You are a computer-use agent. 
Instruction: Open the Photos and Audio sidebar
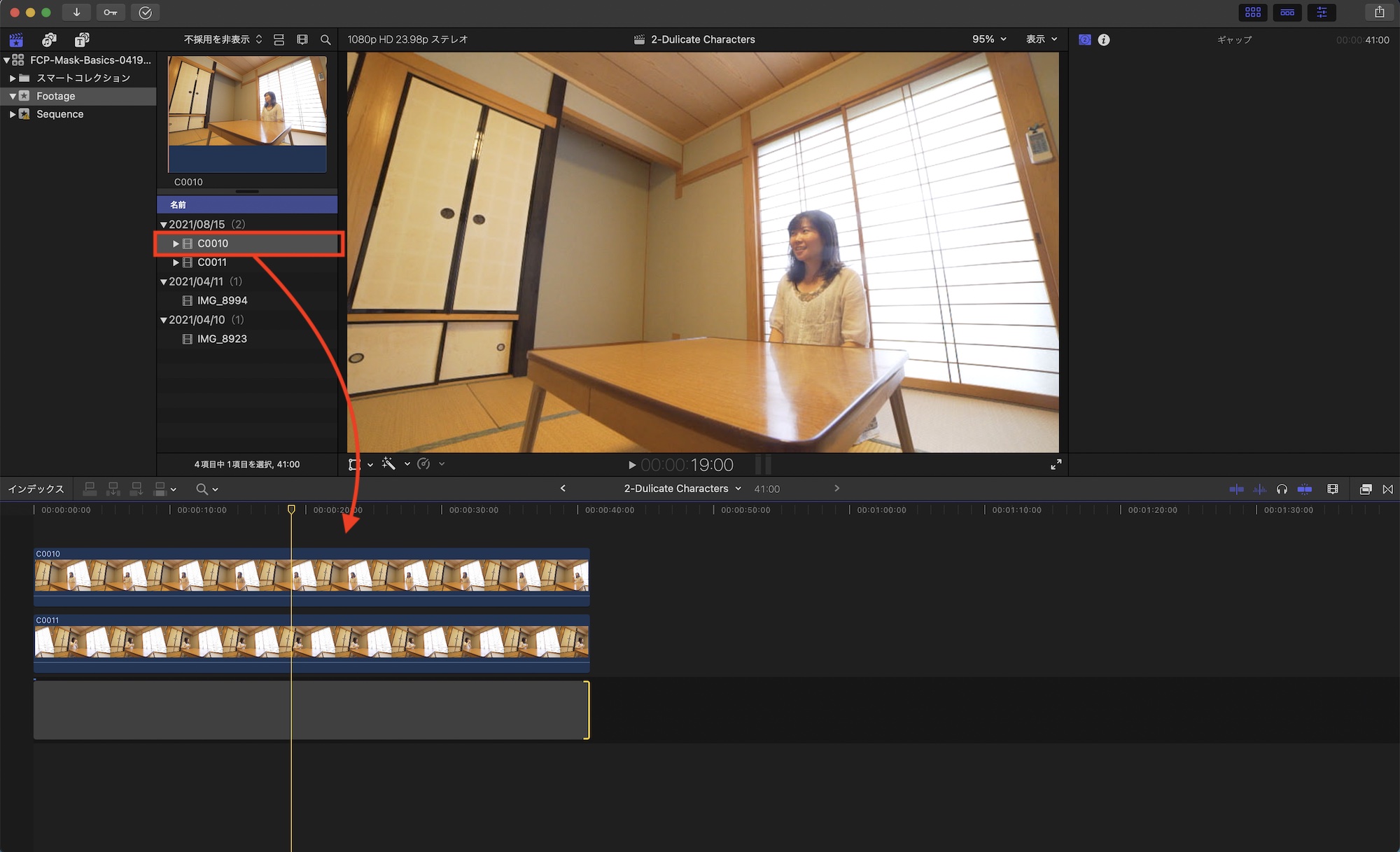point(49,40)
